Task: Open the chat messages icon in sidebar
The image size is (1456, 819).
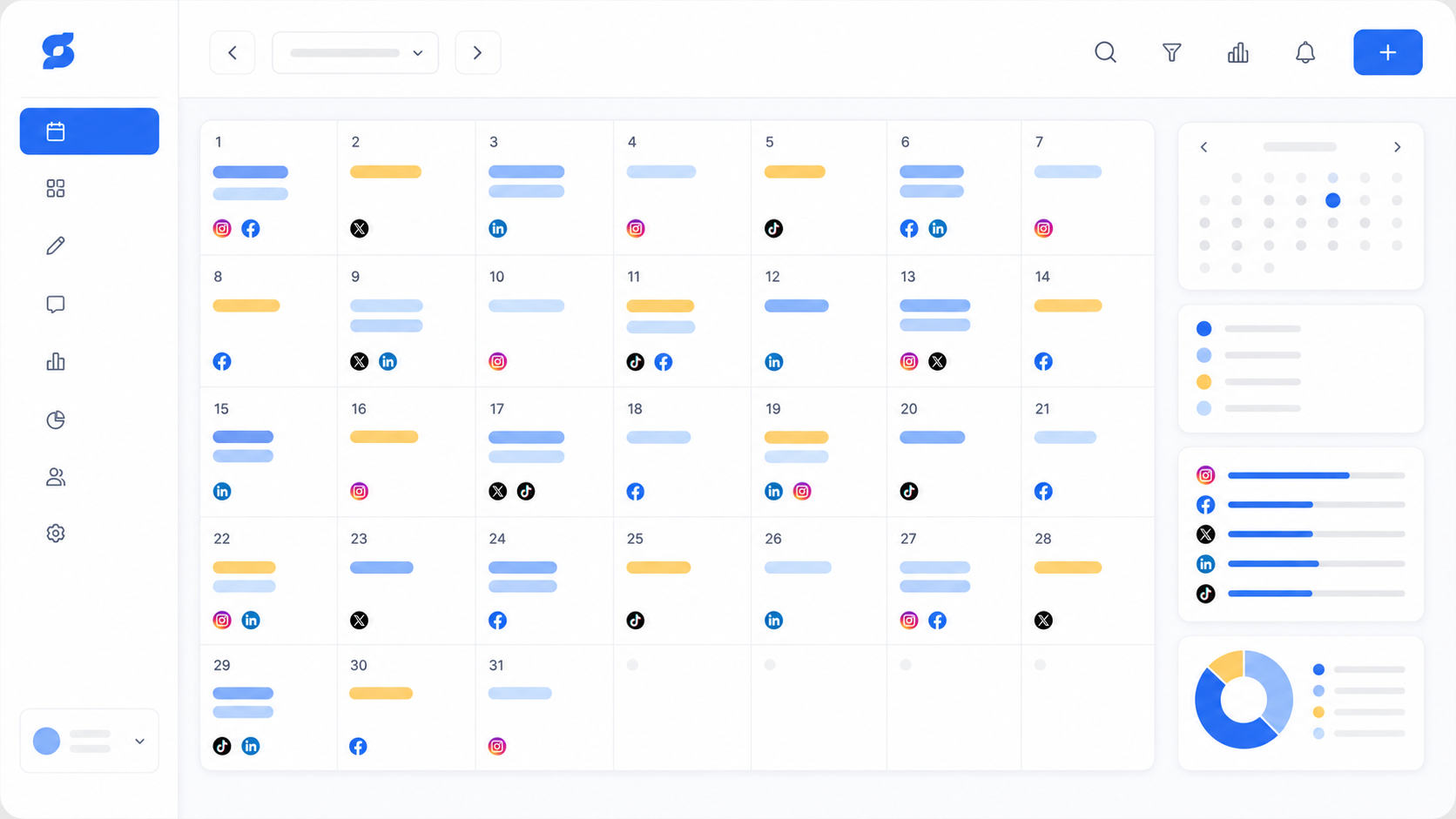Action: pos(56,304)
